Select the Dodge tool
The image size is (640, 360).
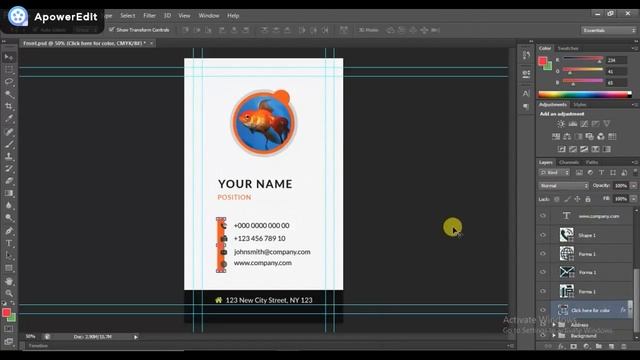9,218
